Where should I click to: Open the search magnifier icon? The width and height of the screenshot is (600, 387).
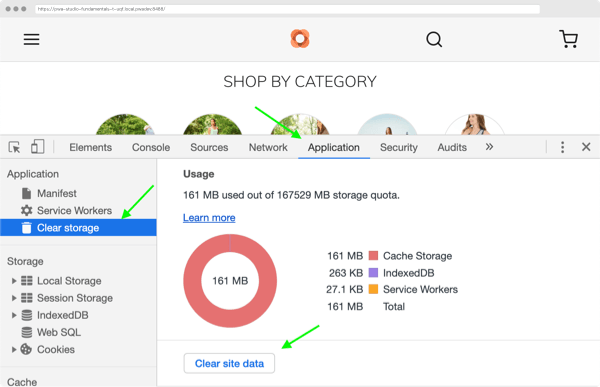(434, 39)
